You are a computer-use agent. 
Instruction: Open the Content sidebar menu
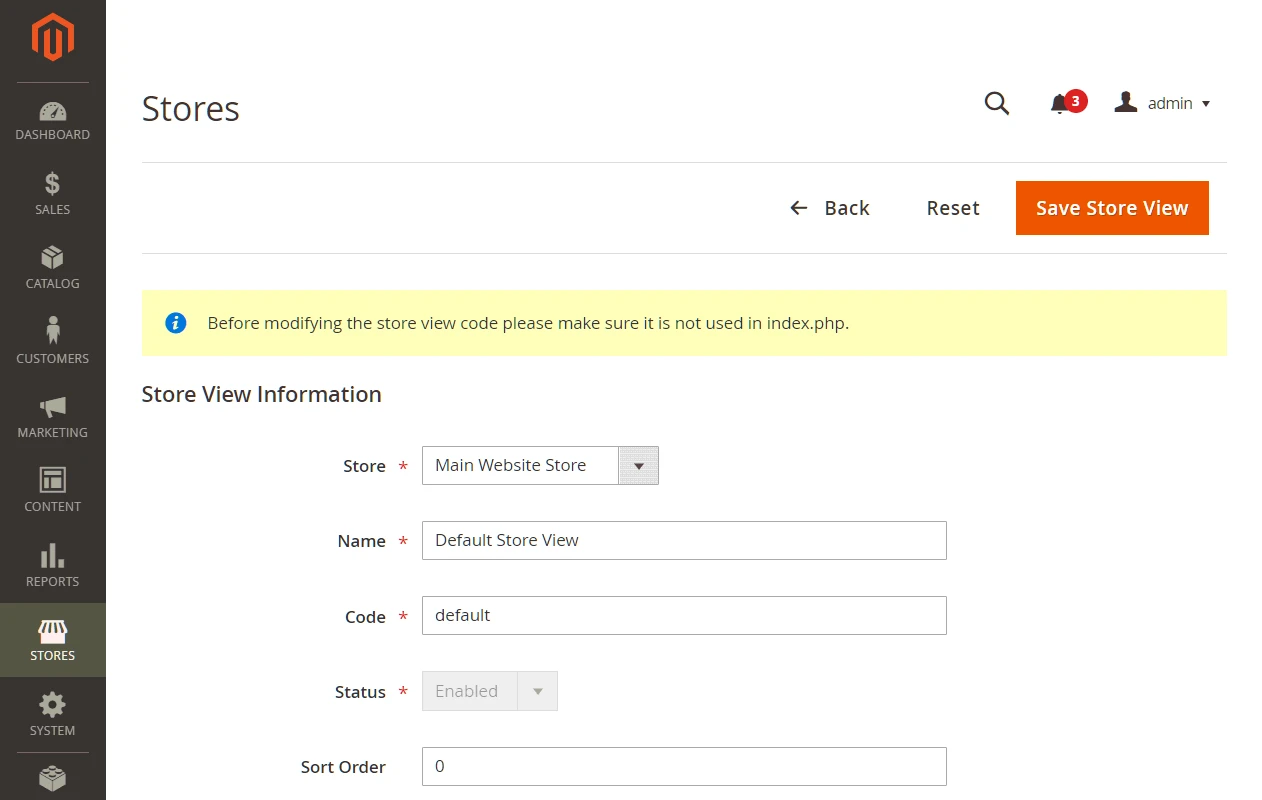52,491
